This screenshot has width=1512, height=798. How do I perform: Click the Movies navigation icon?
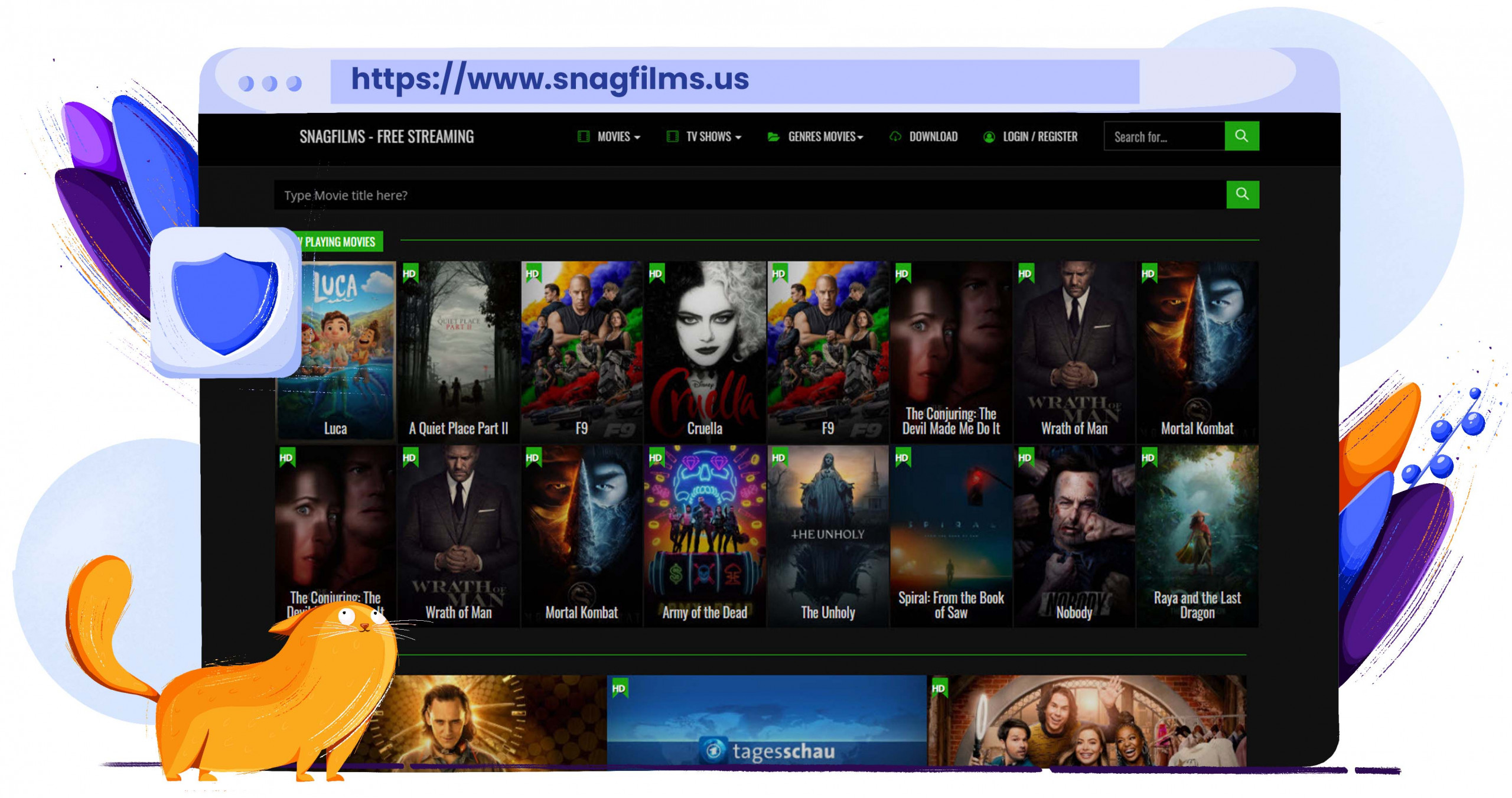tap(582, 137)
